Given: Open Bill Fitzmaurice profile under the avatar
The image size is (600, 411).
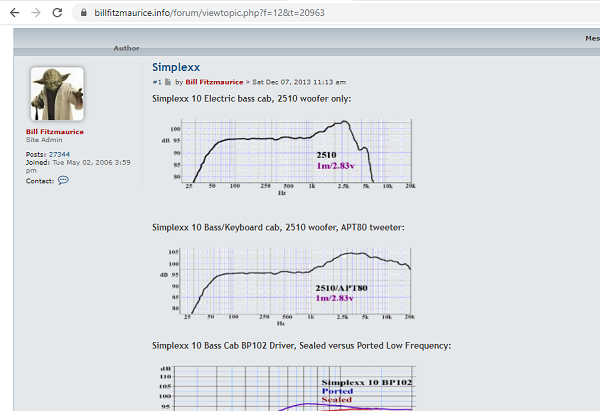Looking at the screenshot, I should pos(55,132).
